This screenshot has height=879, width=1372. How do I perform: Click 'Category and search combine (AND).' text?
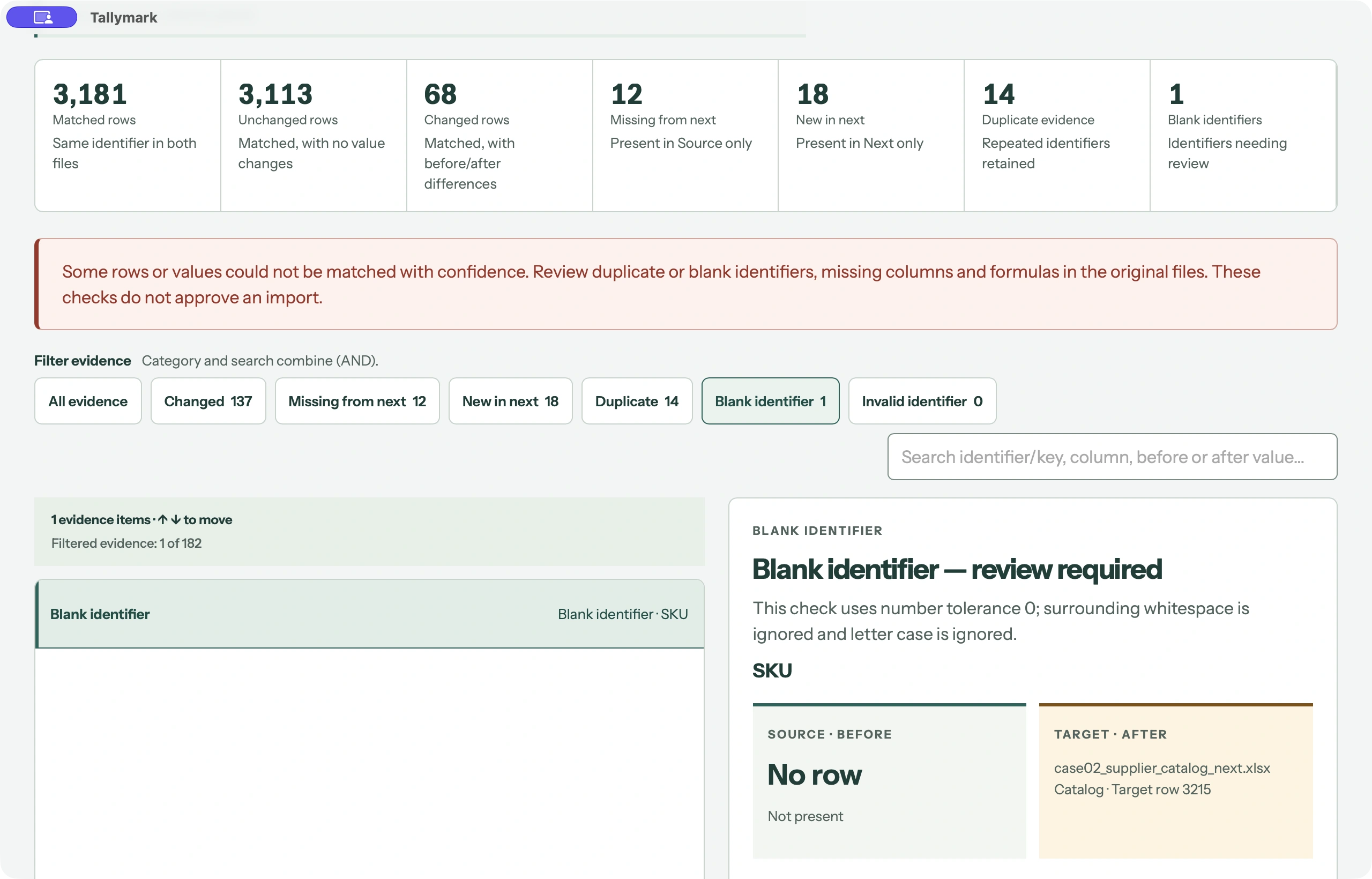(x=260, y=360)
